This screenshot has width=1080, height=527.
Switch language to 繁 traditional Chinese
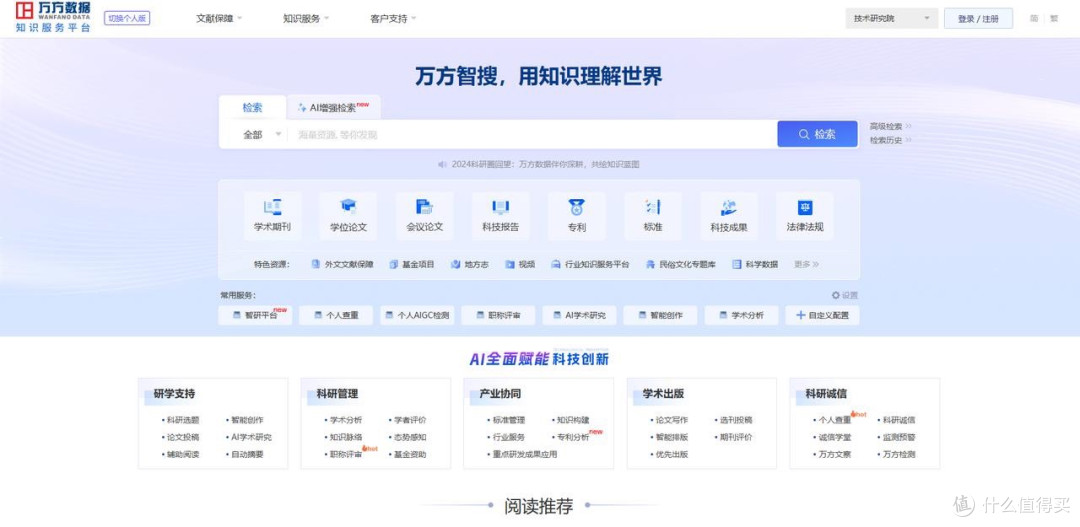point(1054,19)
